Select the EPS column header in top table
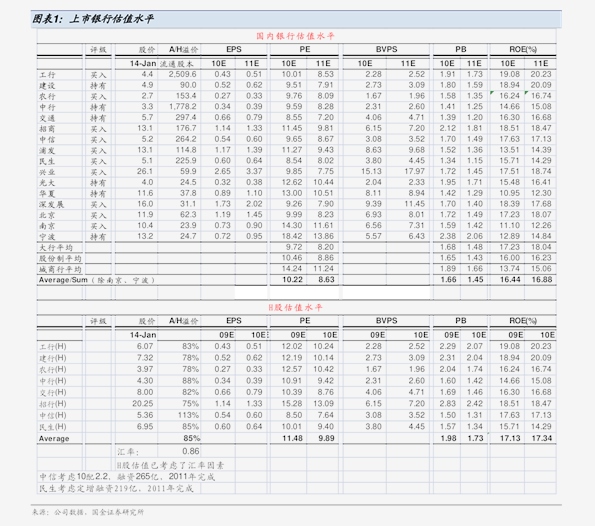 click(234, 49)
